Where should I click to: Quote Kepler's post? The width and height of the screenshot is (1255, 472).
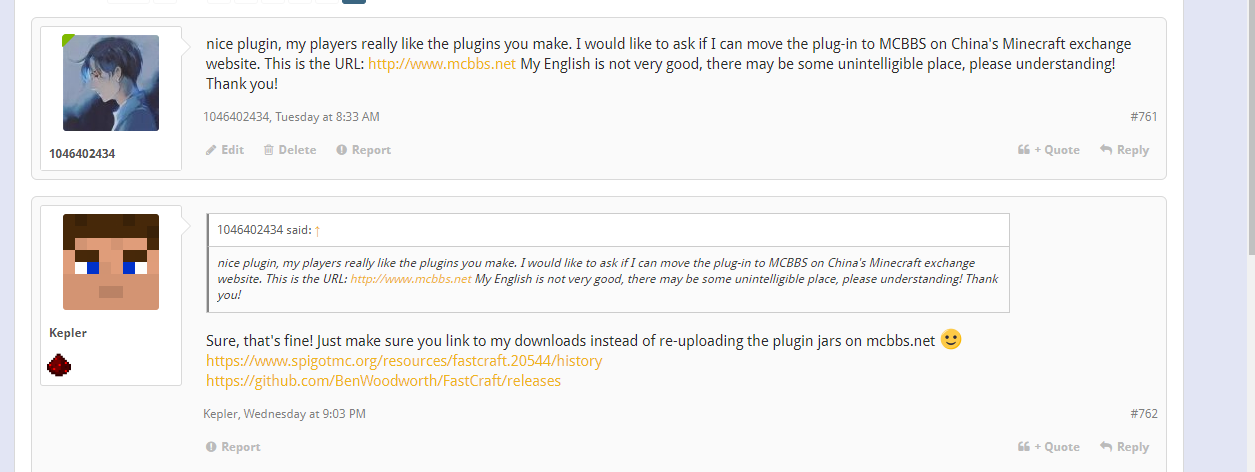[1049, 447]
